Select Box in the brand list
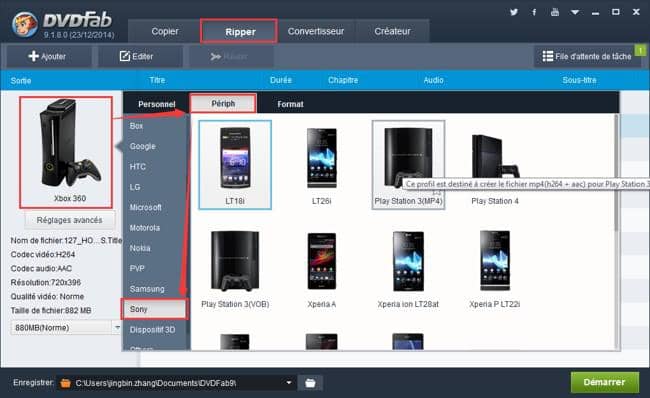Screen dimensions: 650x398 pyautogui.click(x=136, y=126)
